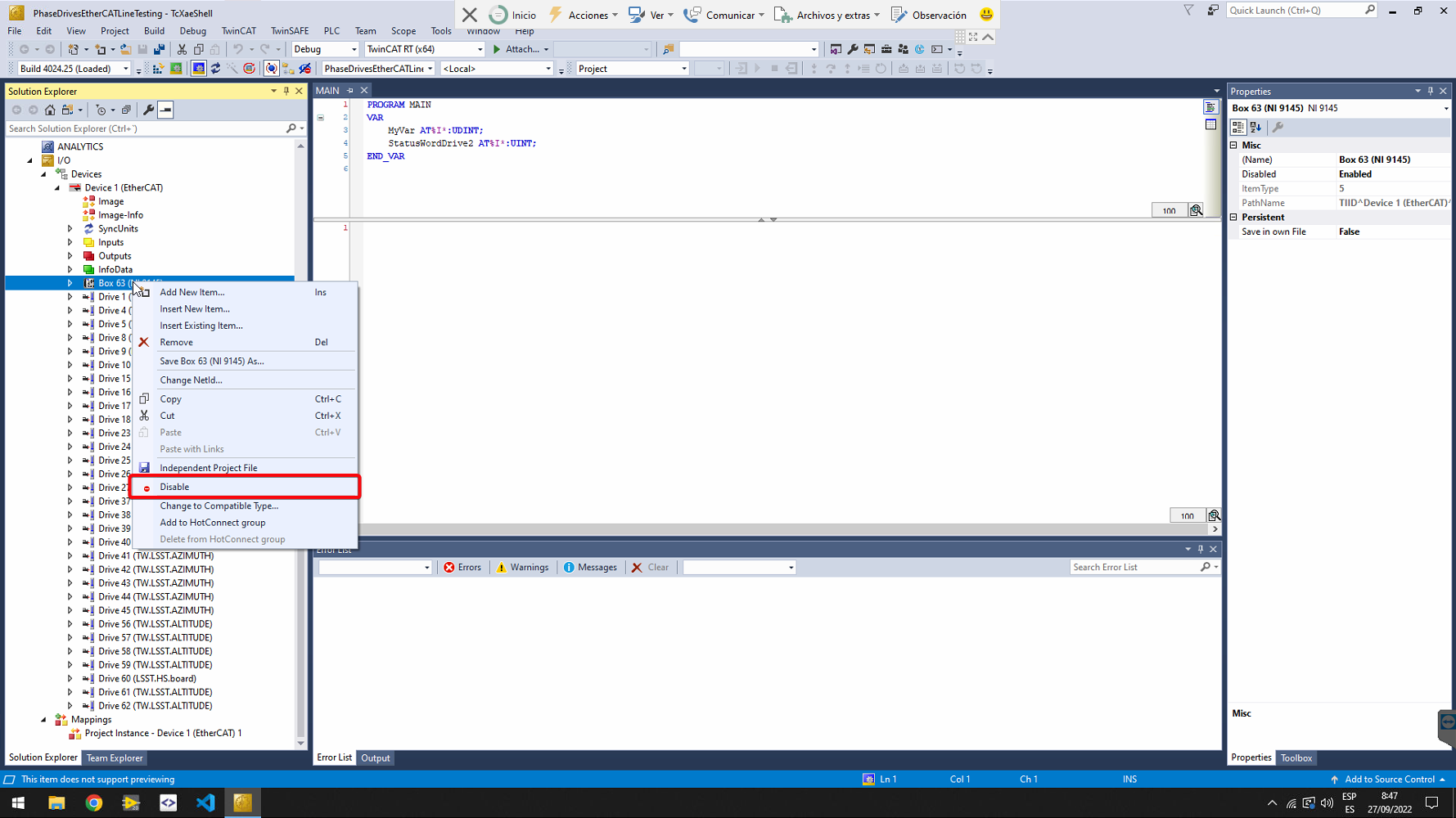
Task: Open the <Local> target system dropdown
Action: click(497, 69)
